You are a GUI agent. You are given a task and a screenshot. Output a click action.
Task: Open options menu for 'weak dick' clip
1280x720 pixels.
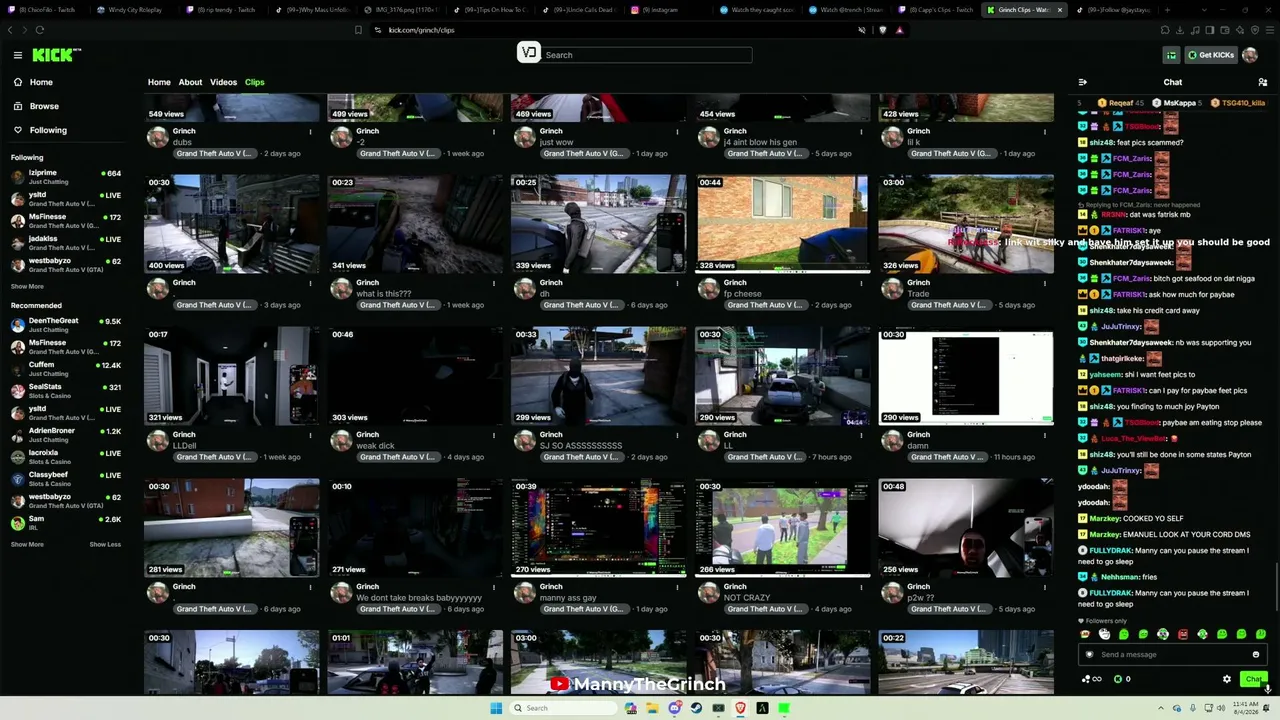pyautogui.click(x=493, y=435)
